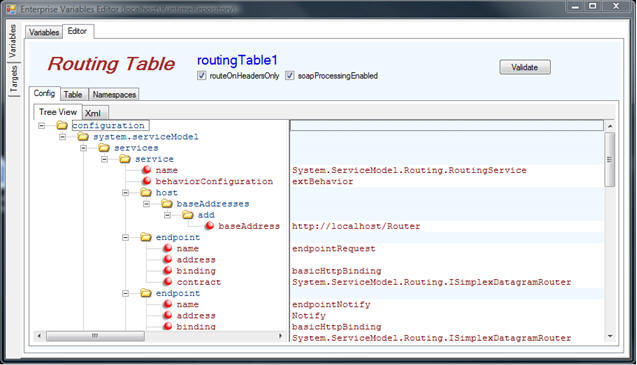The width and height of the screenshot is (637, 365).
Task: Switch to the Variables tab
Action: [x=44, y=32]
